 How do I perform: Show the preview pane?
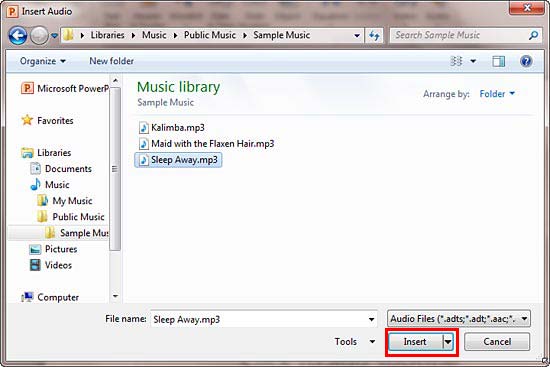coord(498,61)
